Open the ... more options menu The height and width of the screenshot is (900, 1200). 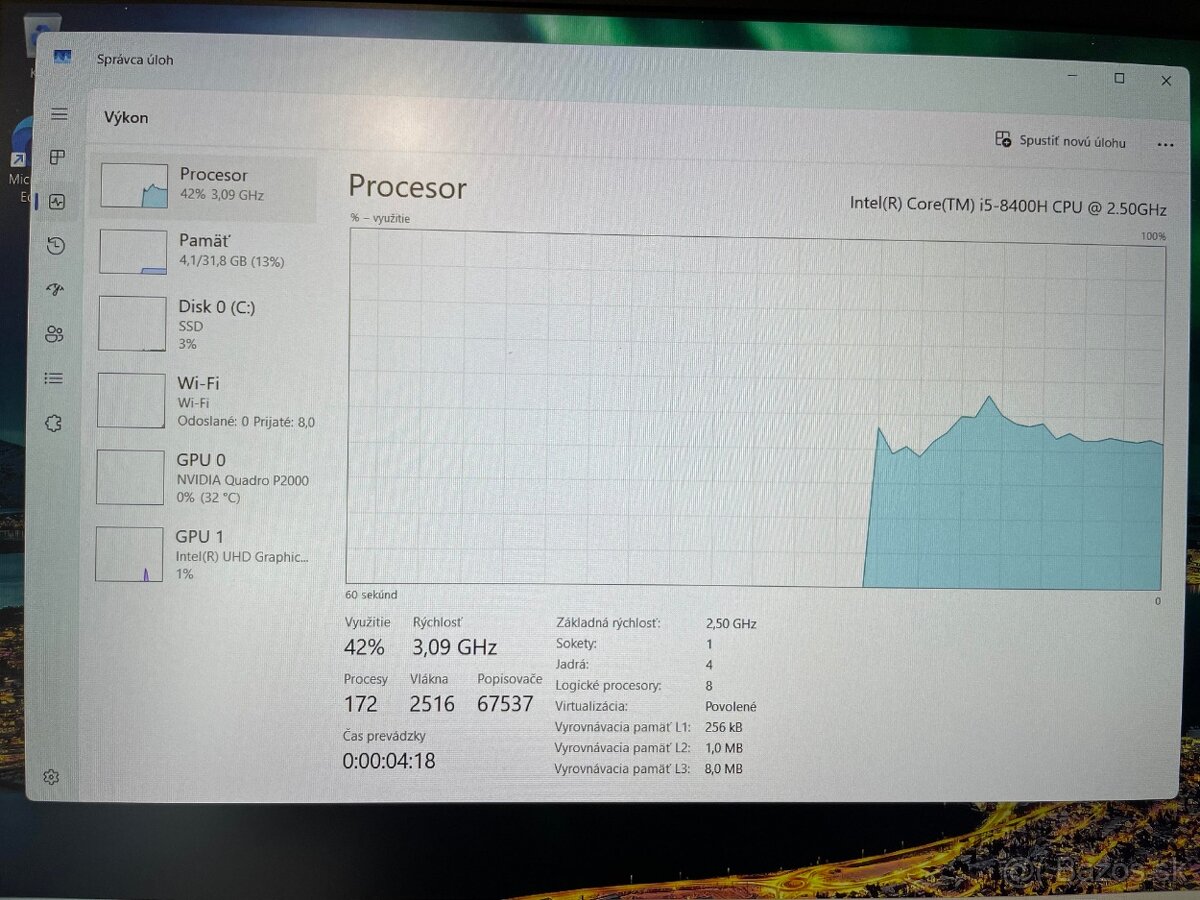coord(1165,143)
